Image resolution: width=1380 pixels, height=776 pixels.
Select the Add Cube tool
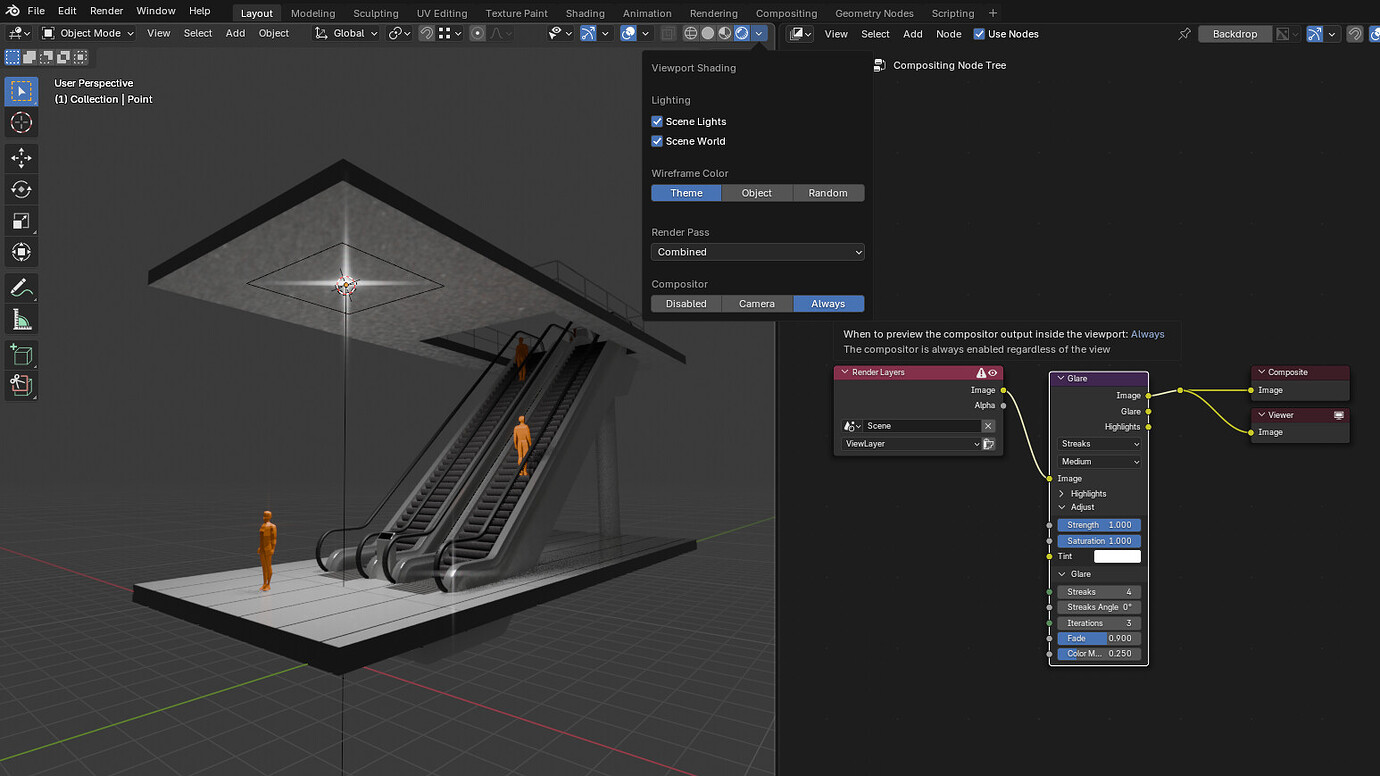21,354
